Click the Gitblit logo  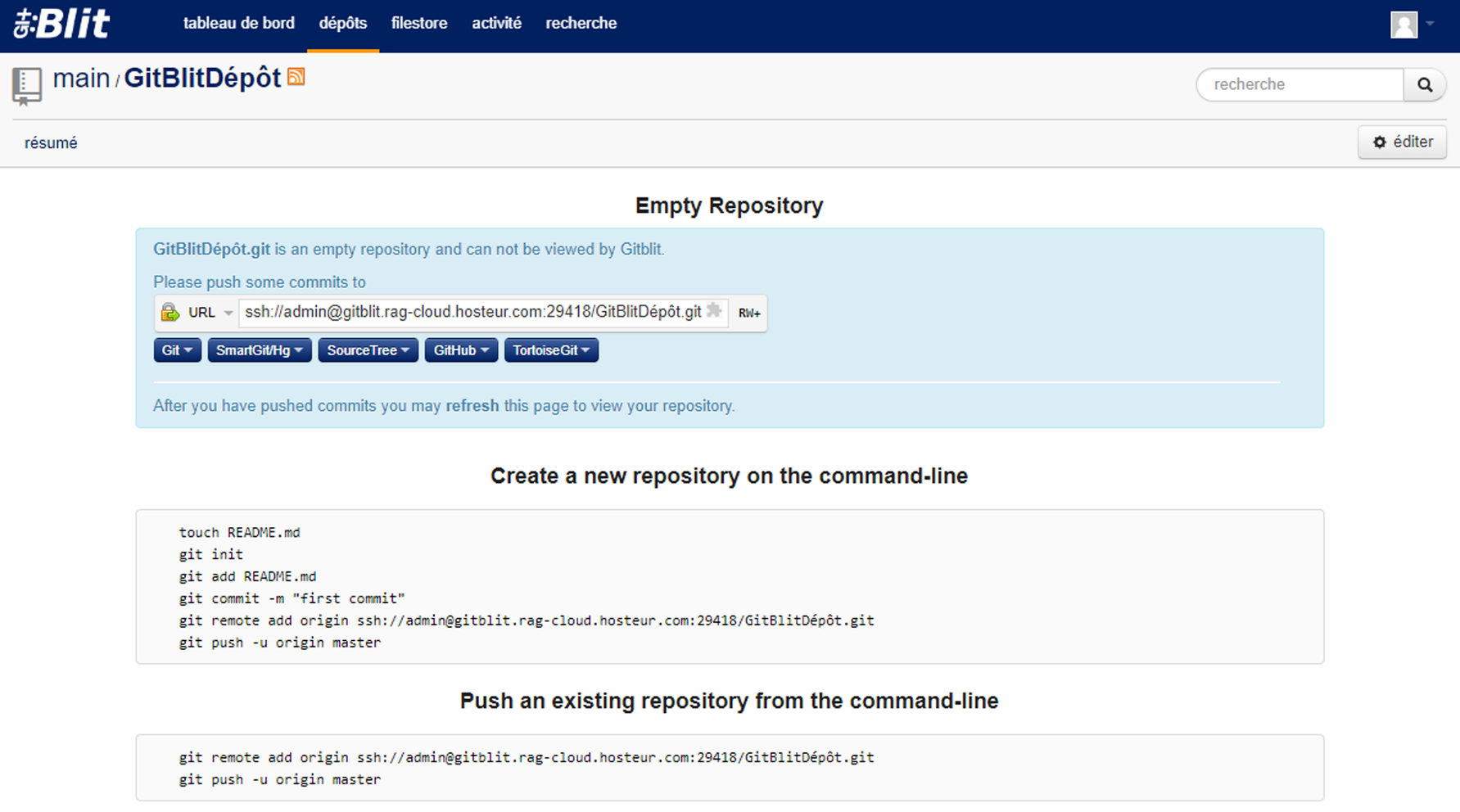pos(61,24)
